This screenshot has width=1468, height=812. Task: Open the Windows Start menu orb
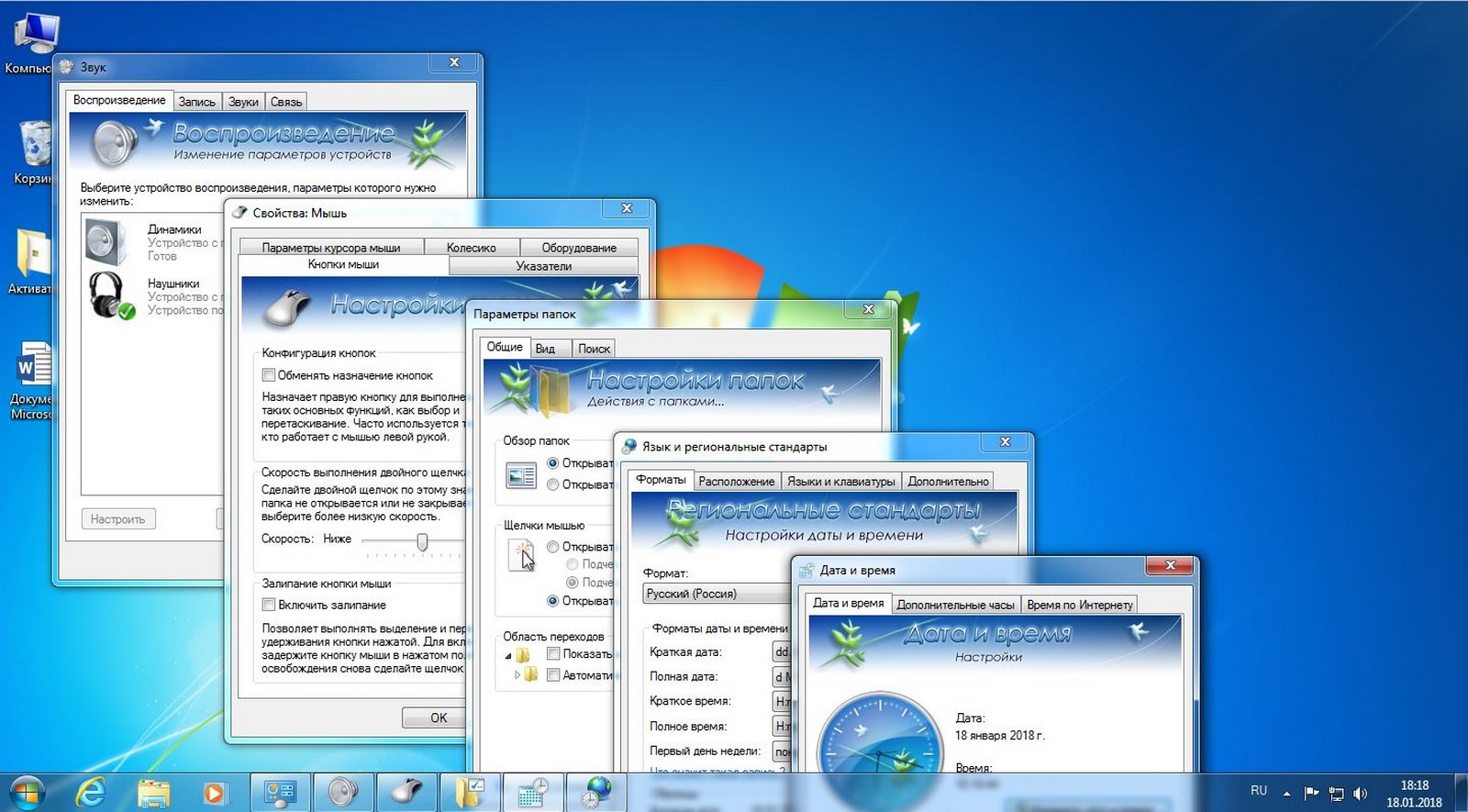pos(26,792)
